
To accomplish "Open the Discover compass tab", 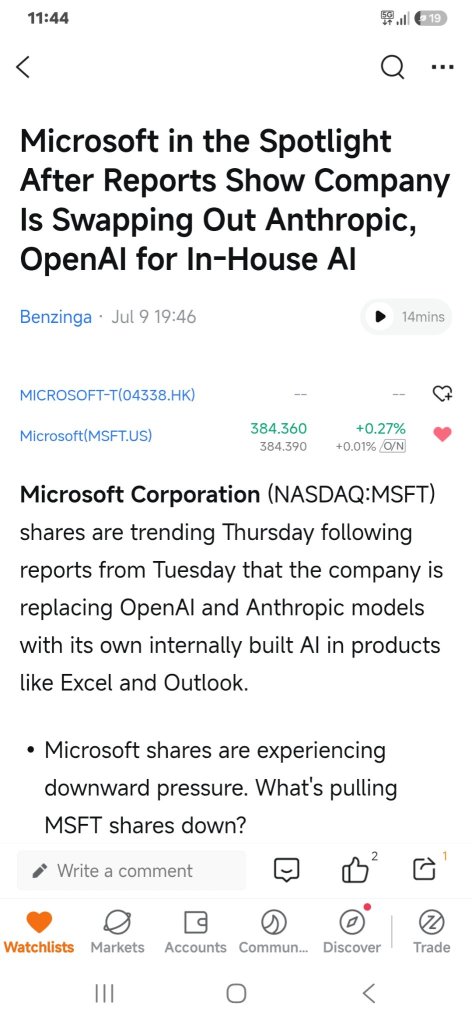I will click(x=352, y=933).
